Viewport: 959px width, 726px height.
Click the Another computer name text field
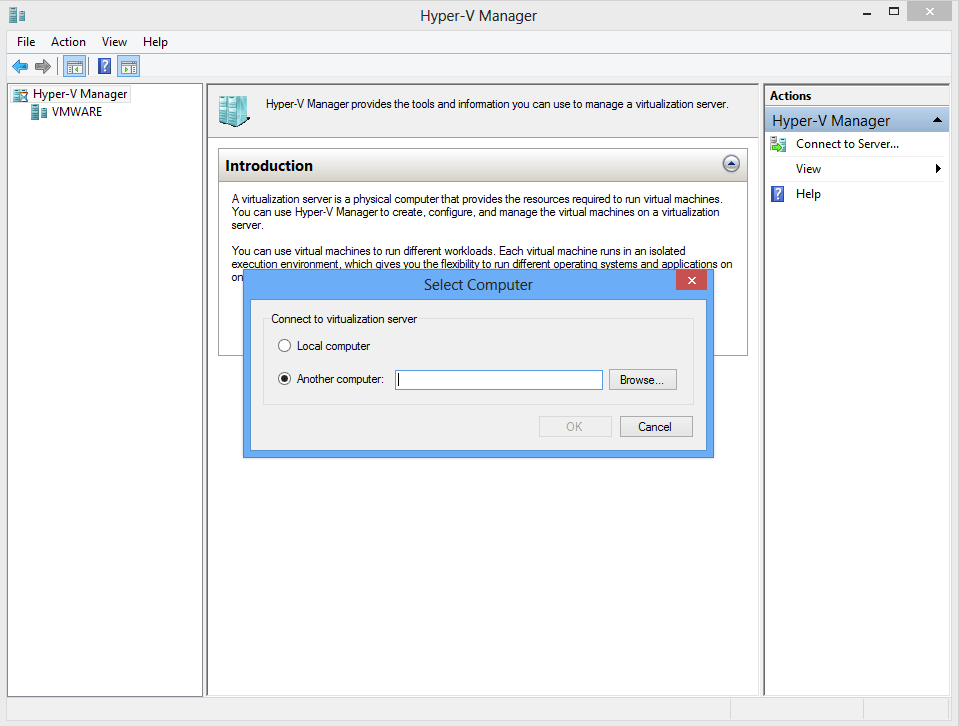pos(498,380)
